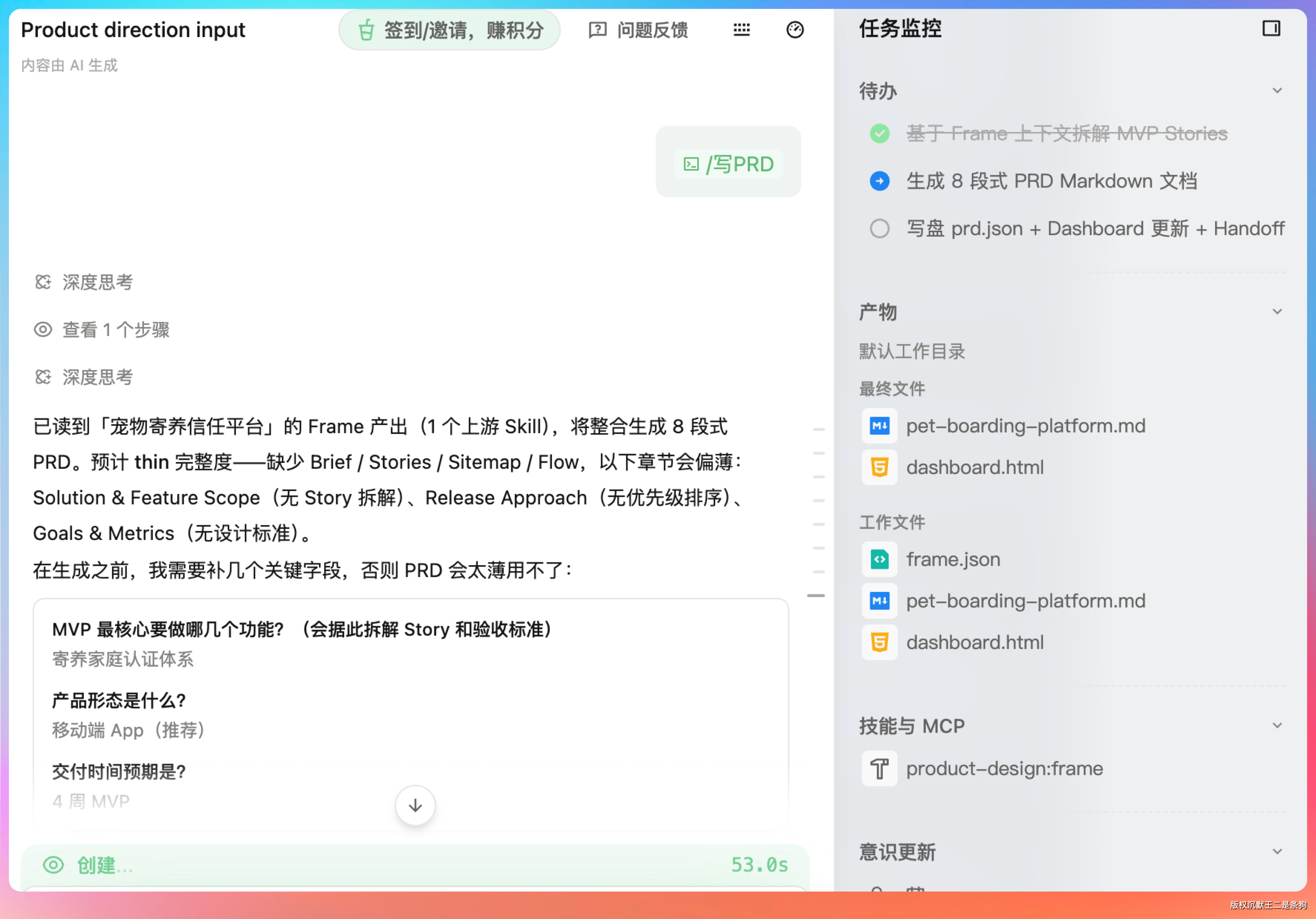Screen dimensions: 1316x919
Task: Click the 产物 section heading
Action: click(878, 312)
